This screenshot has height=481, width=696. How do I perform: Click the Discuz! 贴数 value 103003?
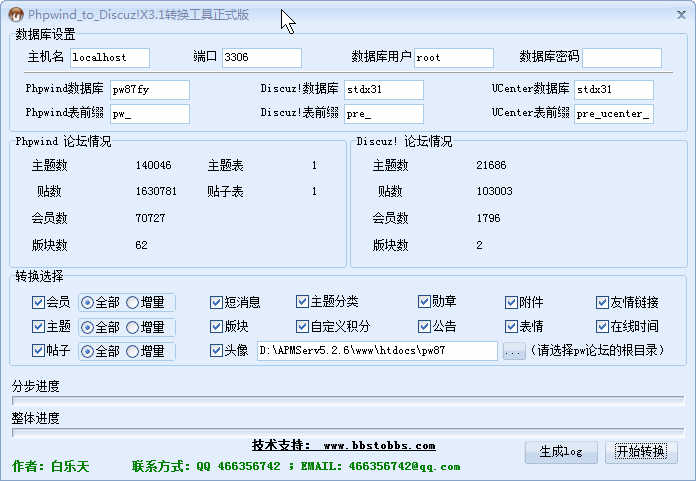(494, 191)
